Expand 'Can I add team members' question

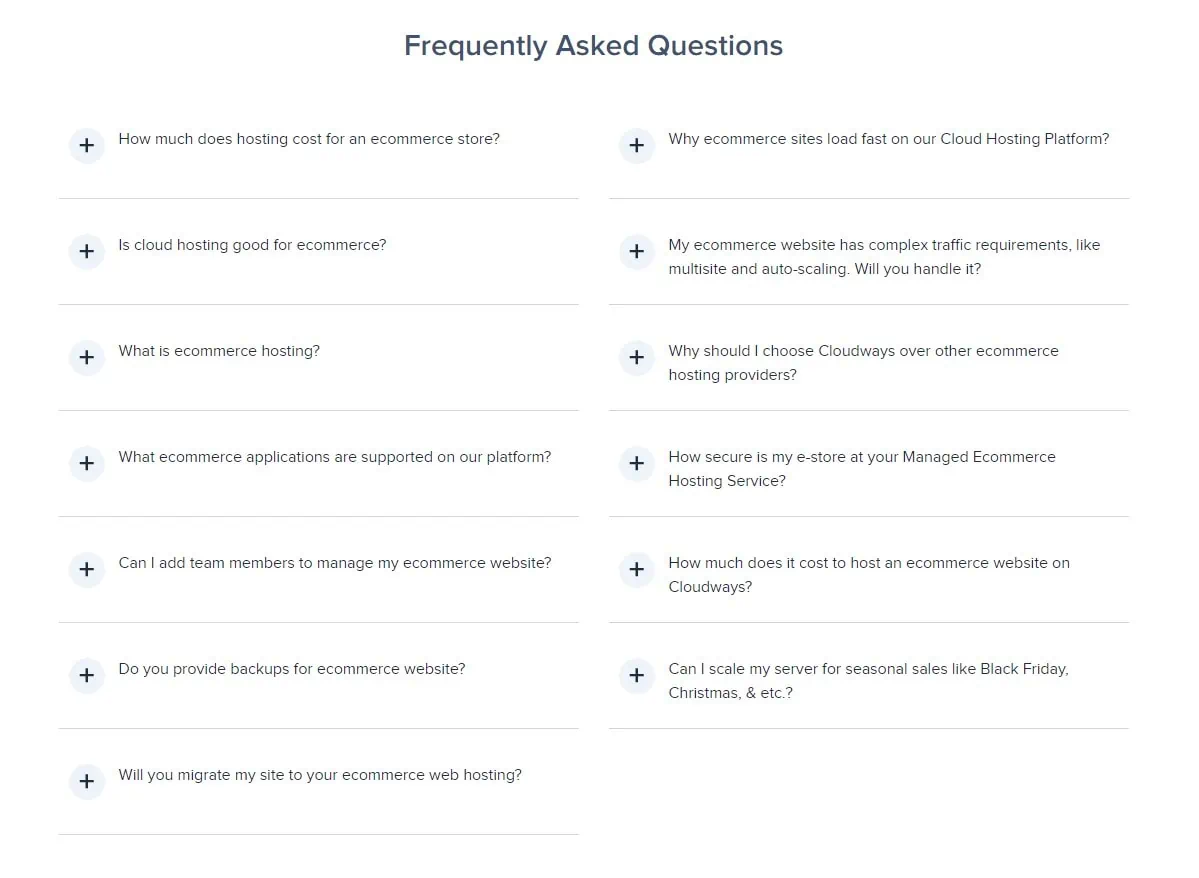87,569
